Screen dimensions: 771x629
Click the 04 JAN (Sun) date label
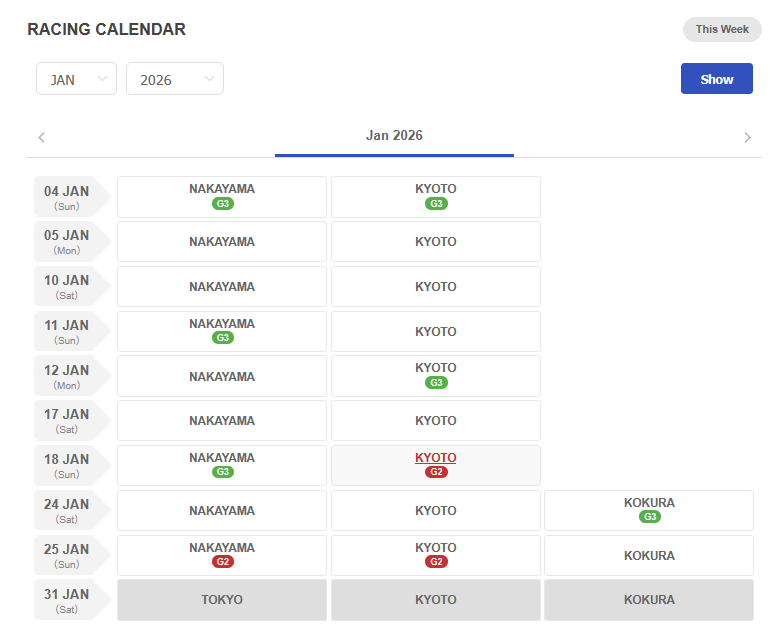(72, 197)
